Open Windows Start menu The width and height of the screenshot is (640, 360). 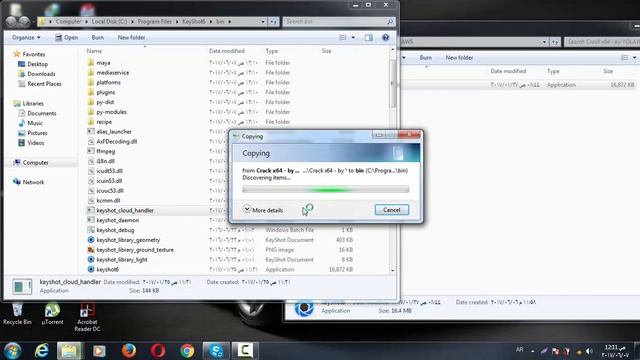12,351
